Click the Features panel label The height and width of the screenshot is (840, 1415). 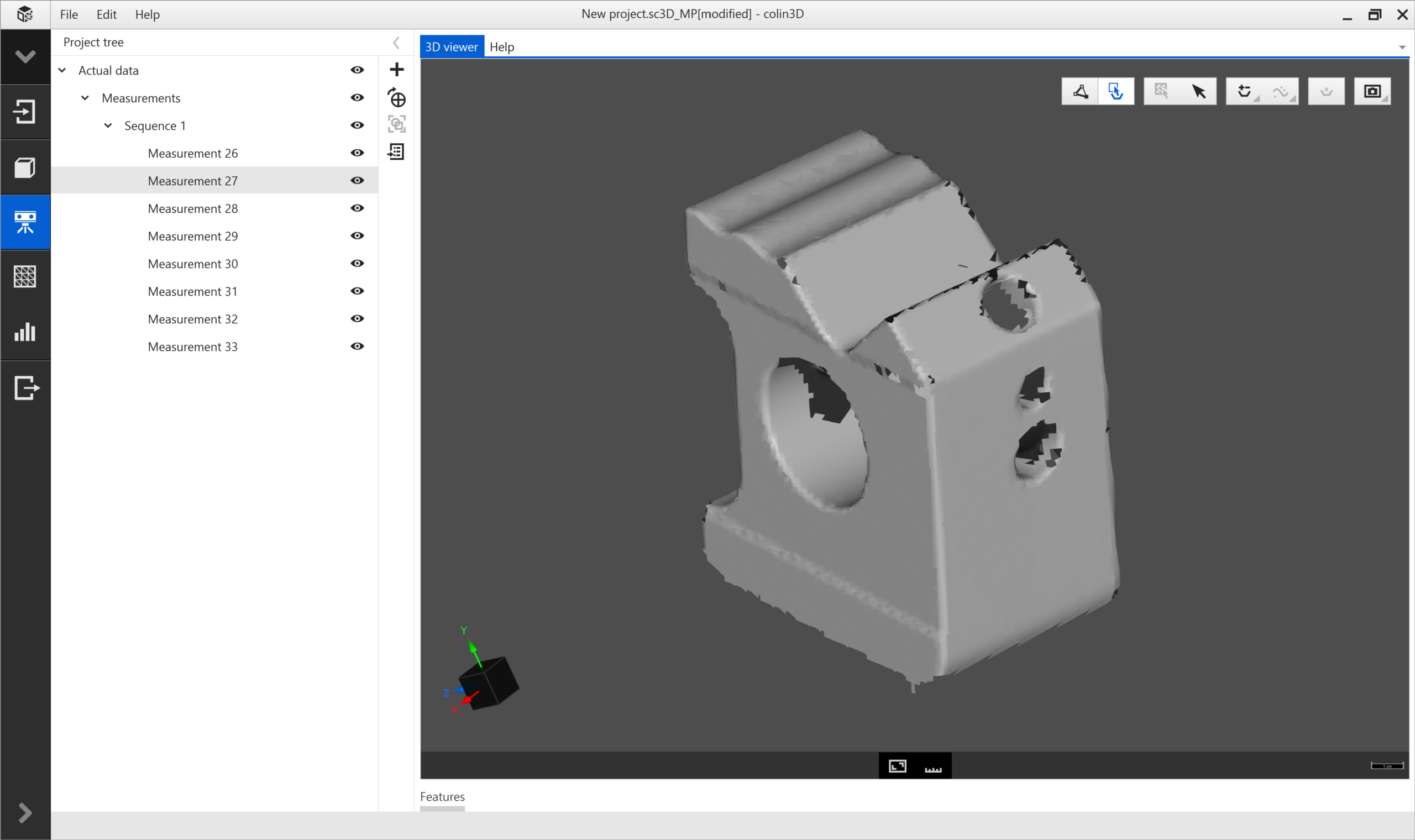[x=442, y=796]
